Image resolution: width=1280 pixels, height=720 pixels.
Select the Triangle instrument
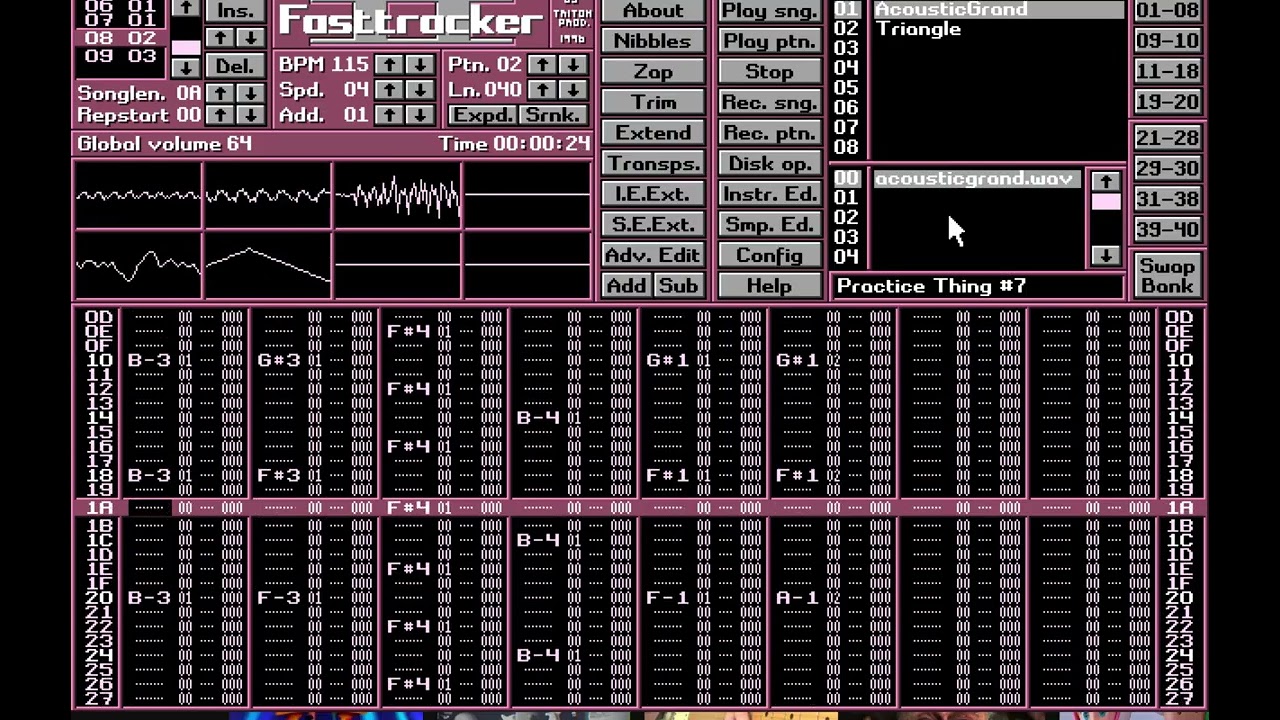click(998, 29)
